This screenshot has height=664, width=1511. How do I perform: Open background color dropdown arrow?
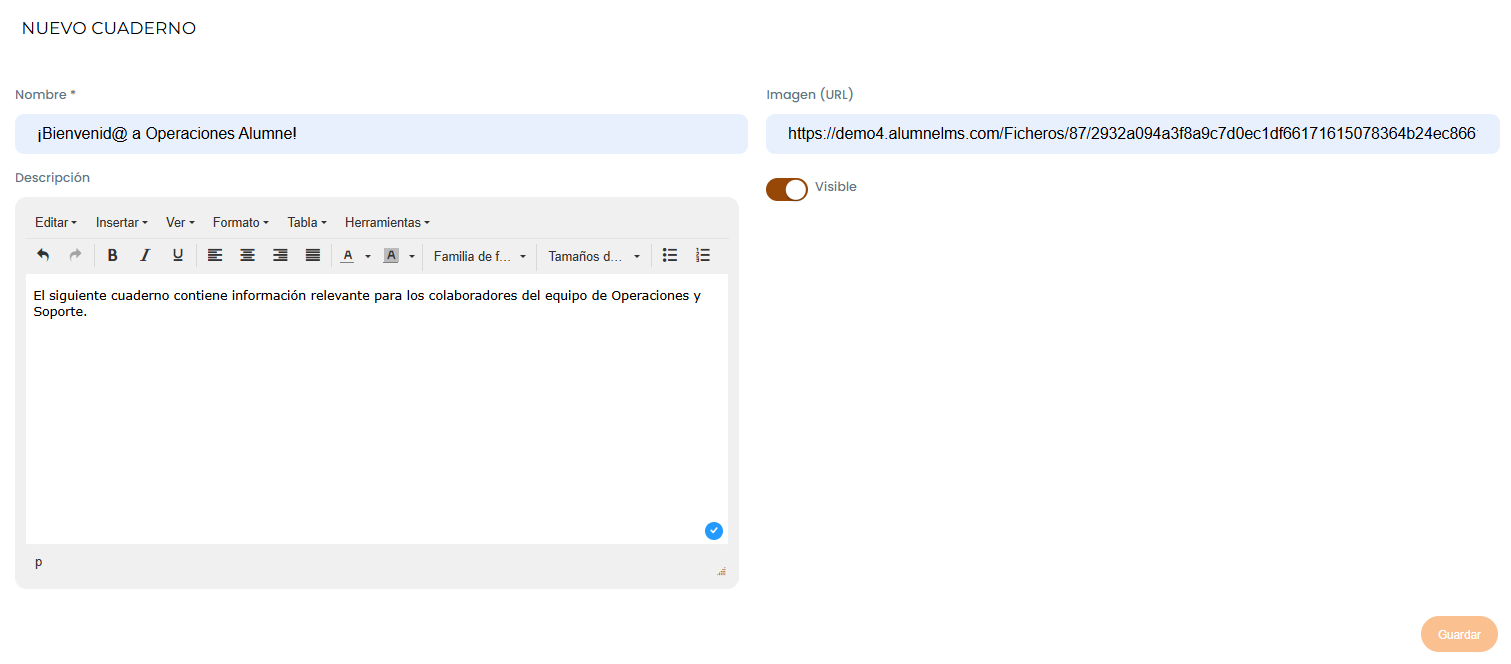pos(411,256)
